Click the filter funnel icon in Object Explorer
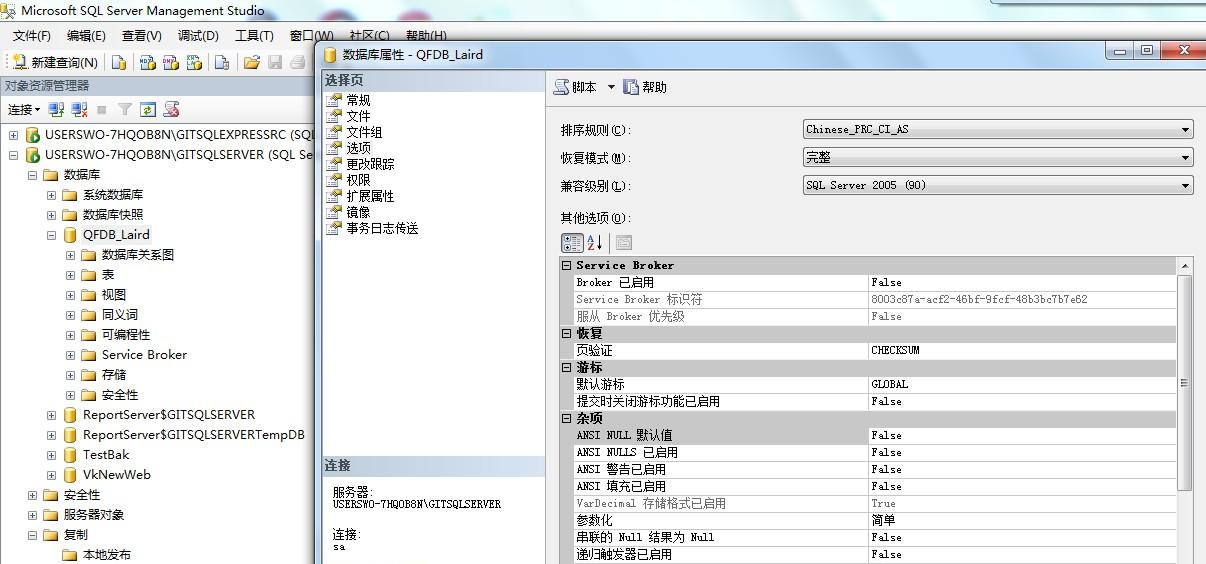Viewport: 1206px width, 564px height. pos(125,109)
